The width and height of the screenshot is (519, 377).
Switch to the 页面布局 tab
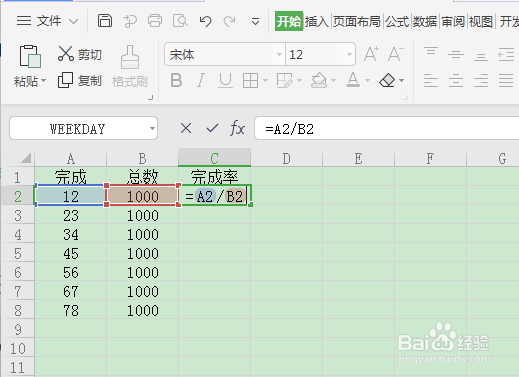357,21
